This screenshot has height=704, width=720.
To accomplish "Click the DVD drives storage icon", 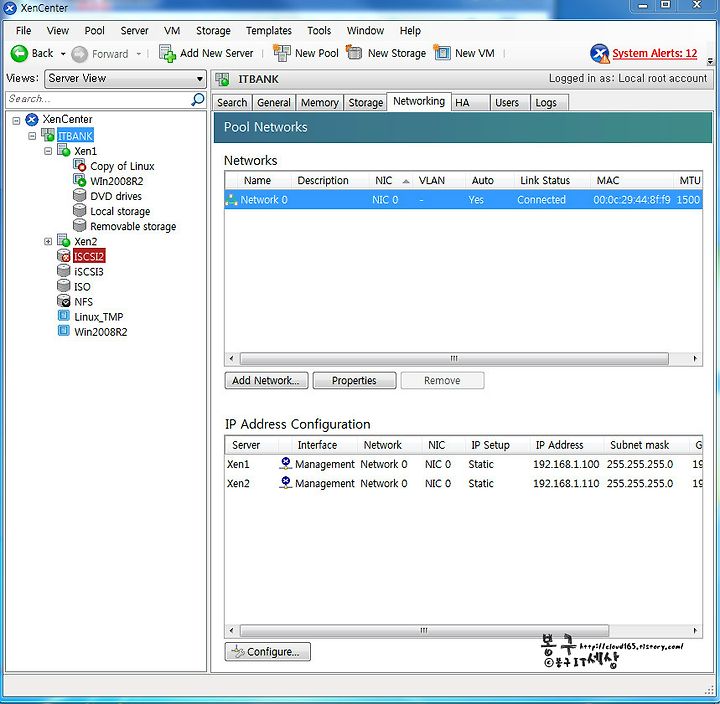I will (x=79, y=195).
